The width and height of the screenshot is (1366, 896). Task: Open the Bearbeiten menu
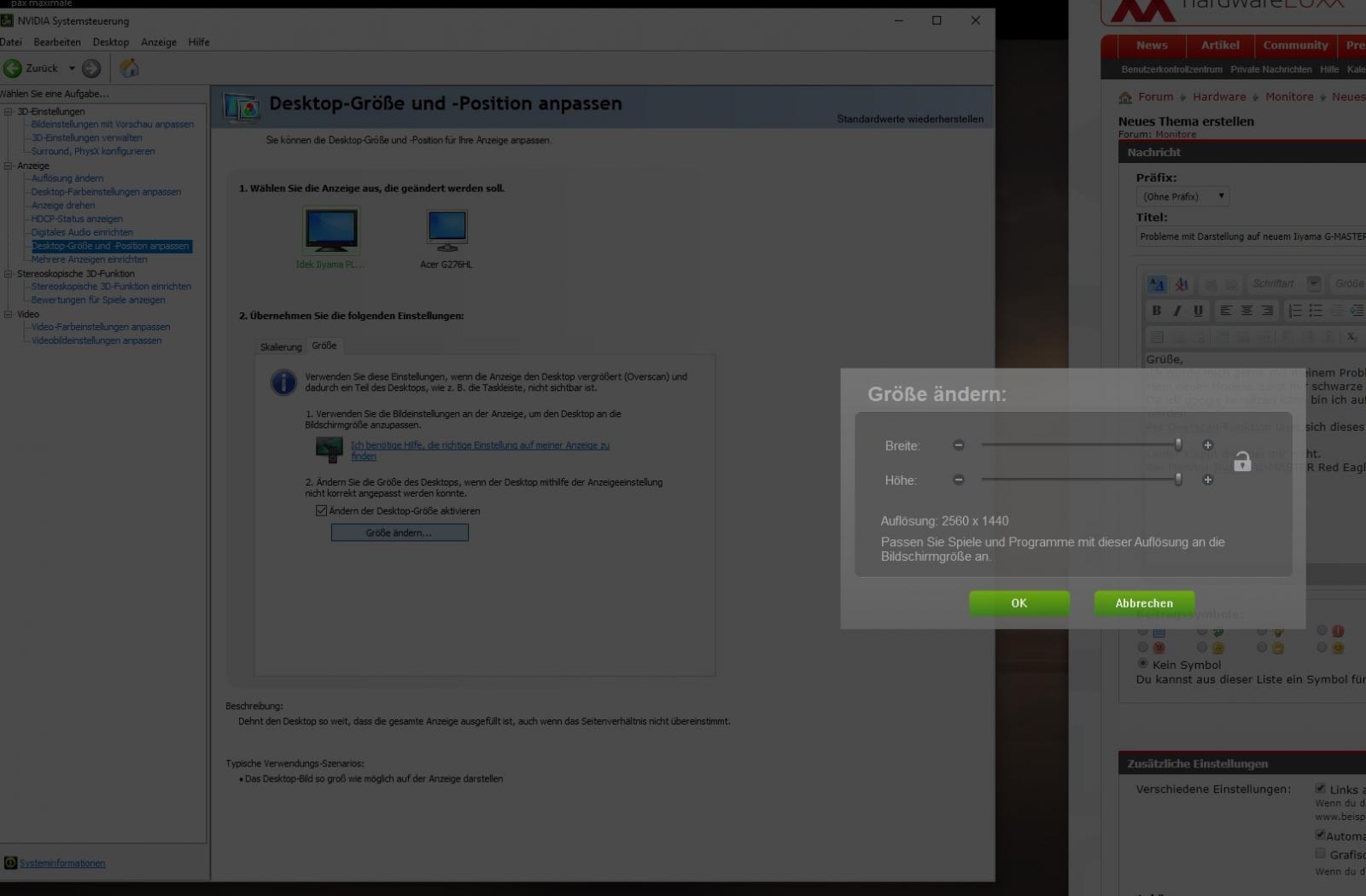tap(57, 42)
